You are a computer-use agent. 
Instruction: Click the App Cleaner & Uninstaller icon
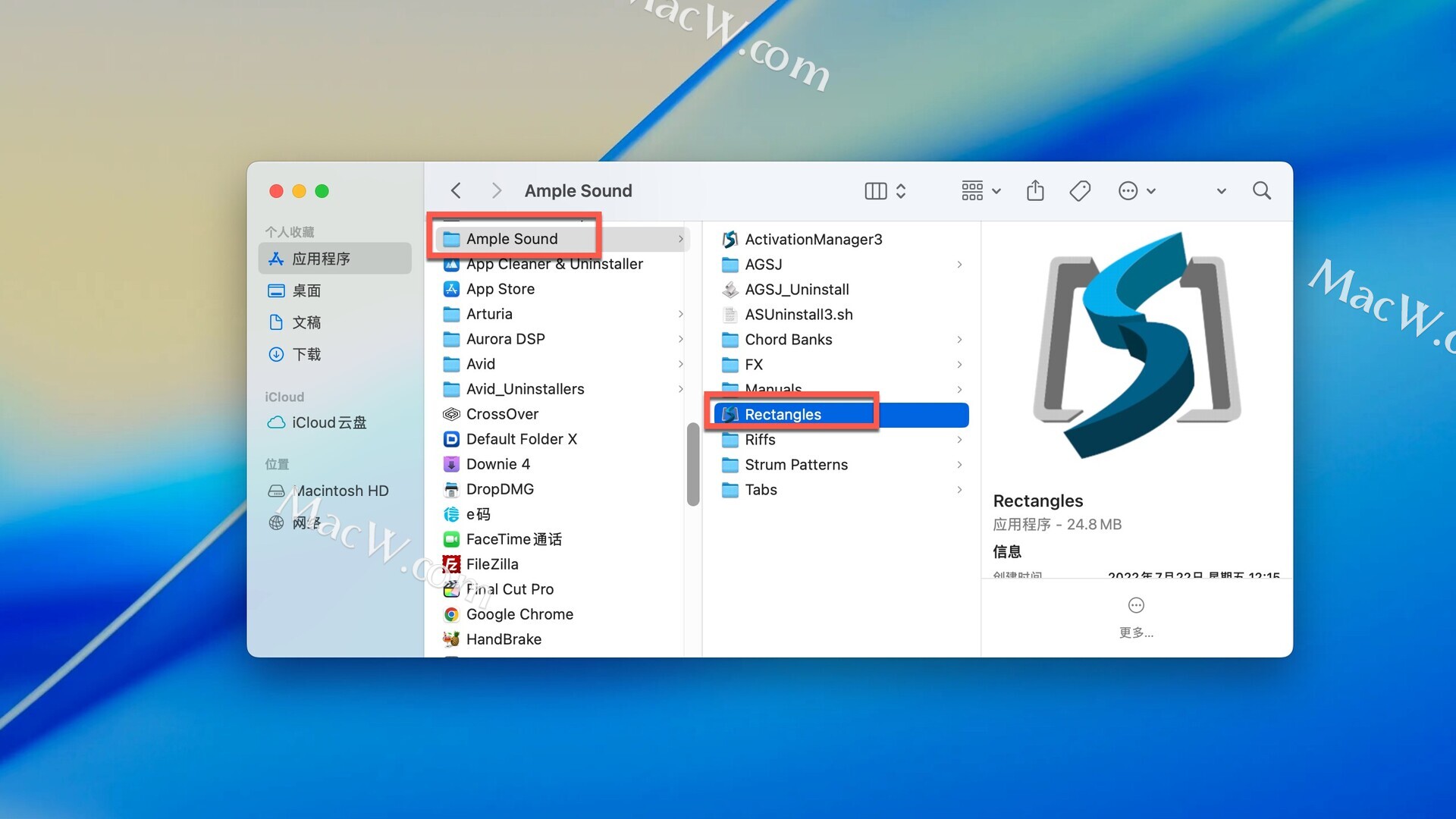click(451, 264)
